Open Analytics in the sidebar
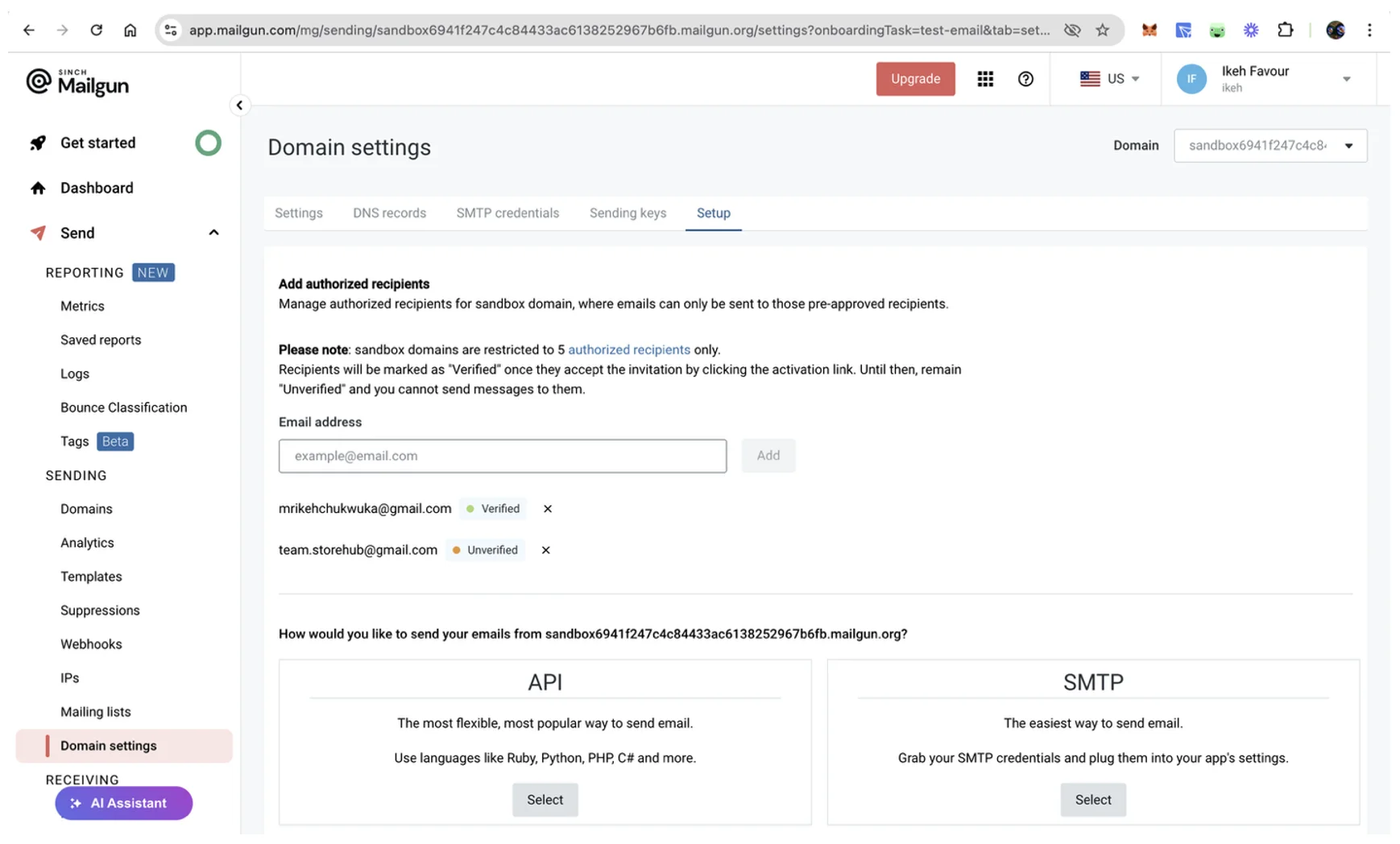The image size is (1400, 844). [87, 543]
